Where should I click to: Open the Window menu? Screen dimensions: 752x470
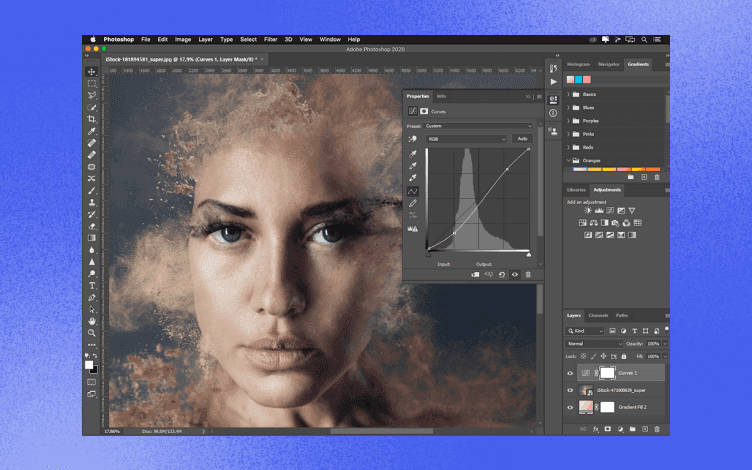coord(330,40)
